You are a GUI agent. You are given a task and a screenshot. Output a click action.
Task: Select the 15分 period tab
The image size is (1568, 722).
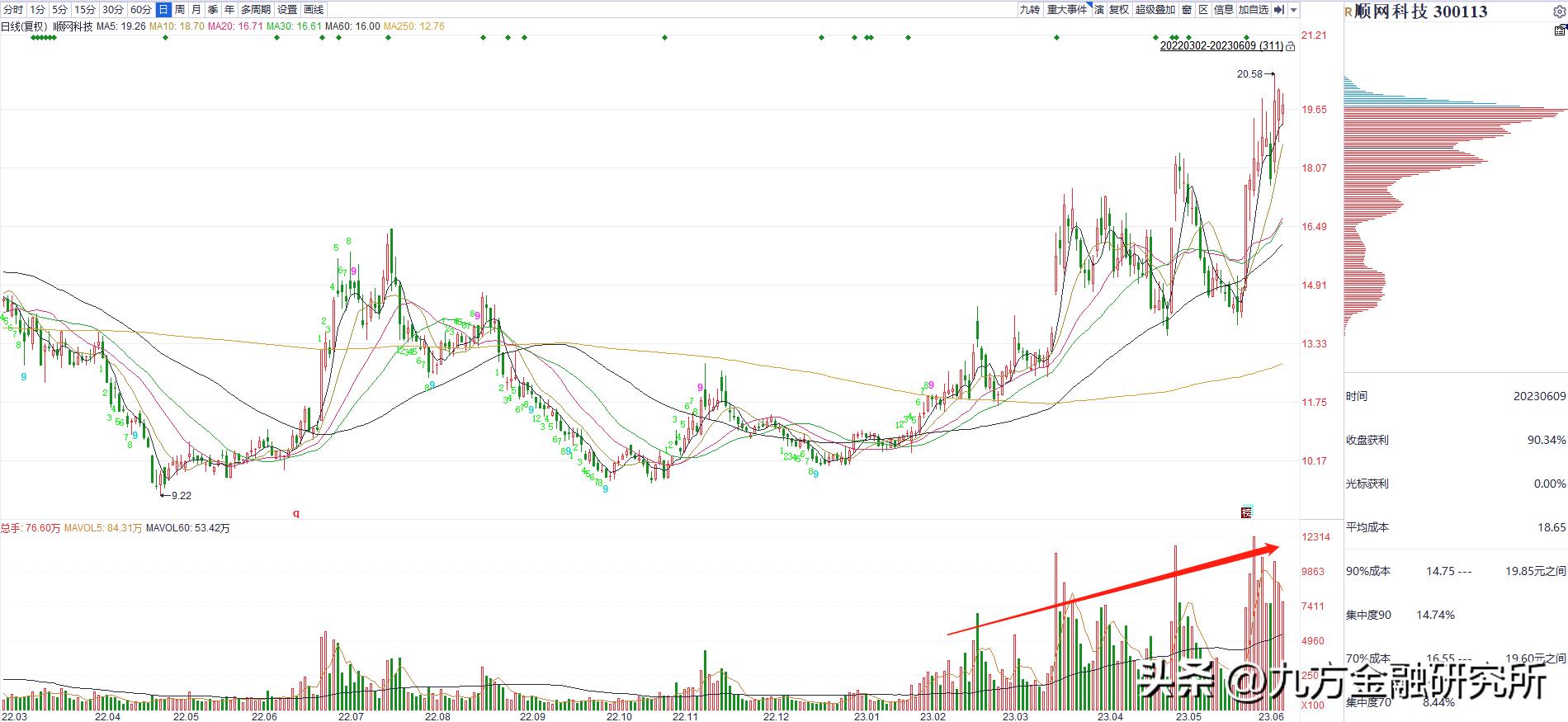pyautogui.click(x=84, y=10)
